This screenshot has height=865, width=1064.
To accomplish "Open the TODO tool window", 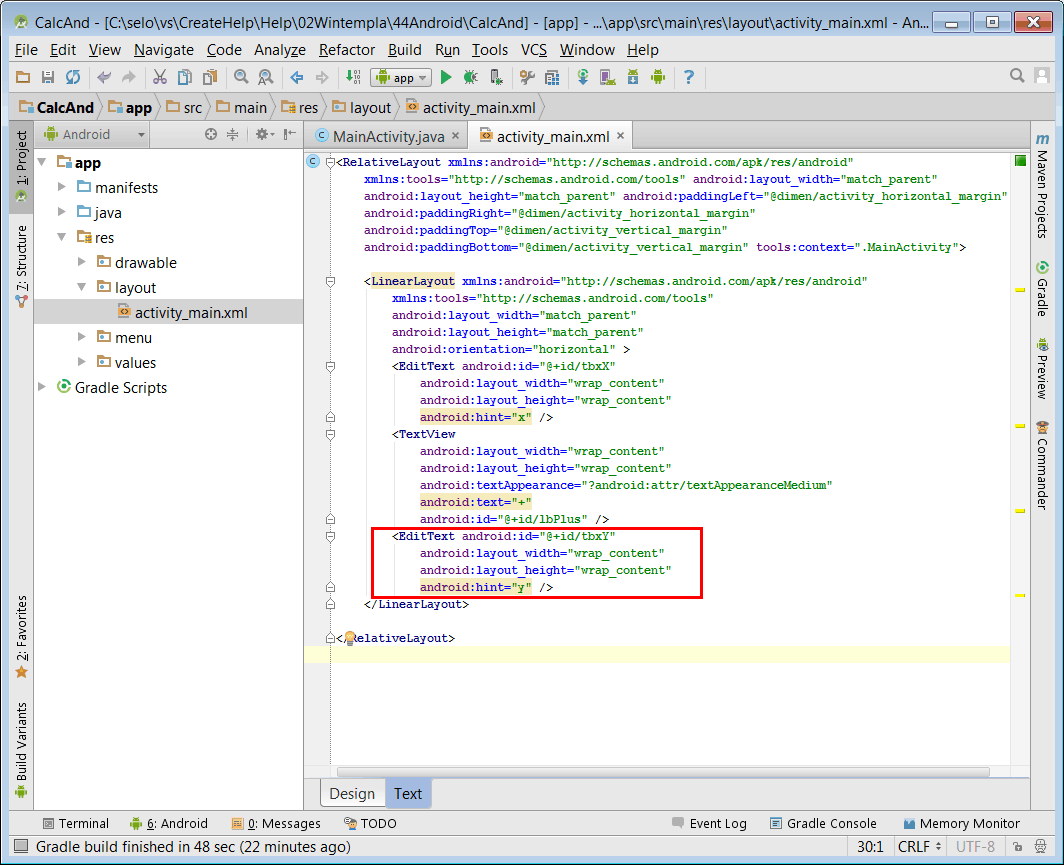I will click(x=370, y=824).
